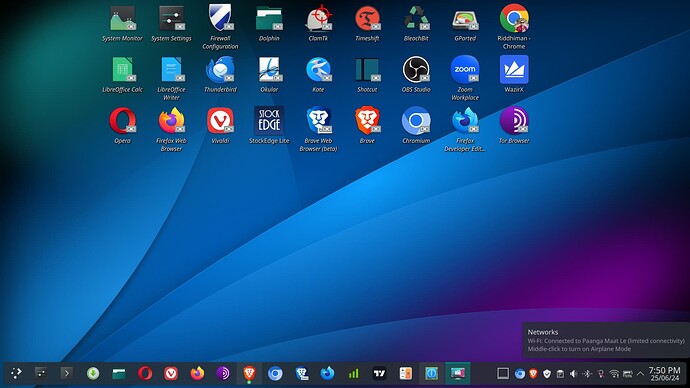Open the TradingView TV icon in the taskbar
Screen dimensions: 690x388
point(379,373)
